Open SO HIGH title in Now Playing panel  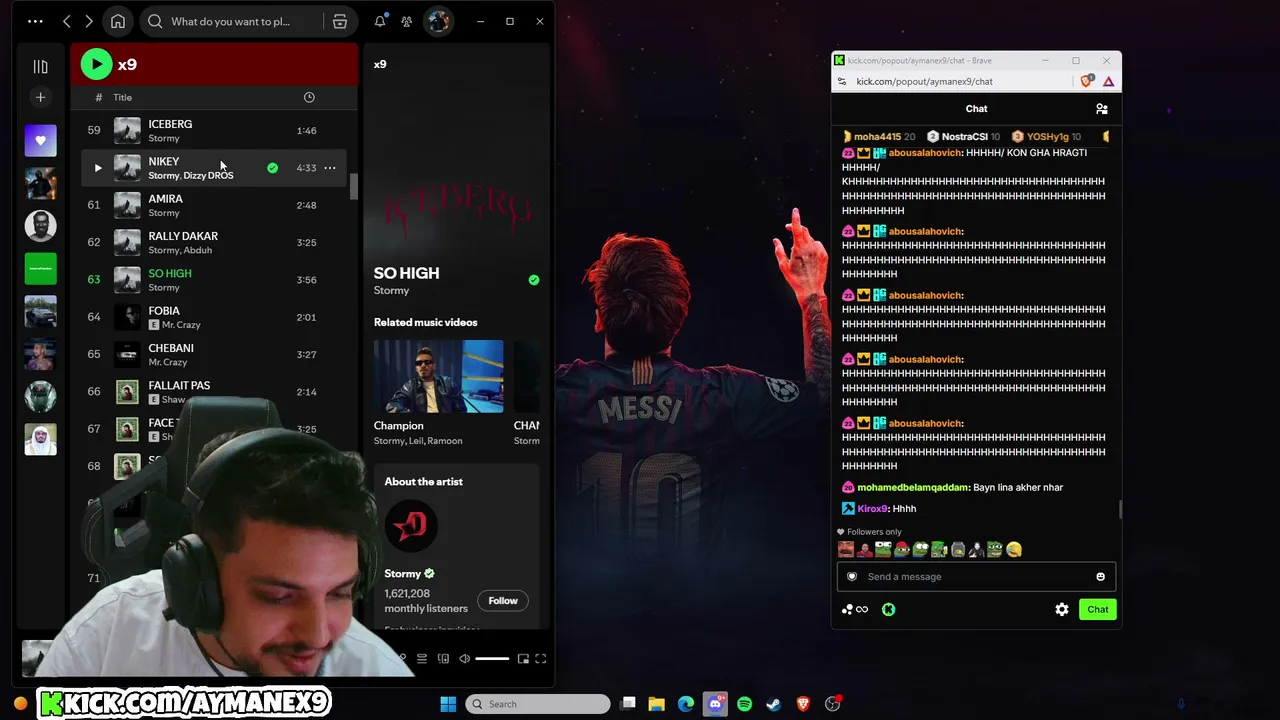(407, 273)
